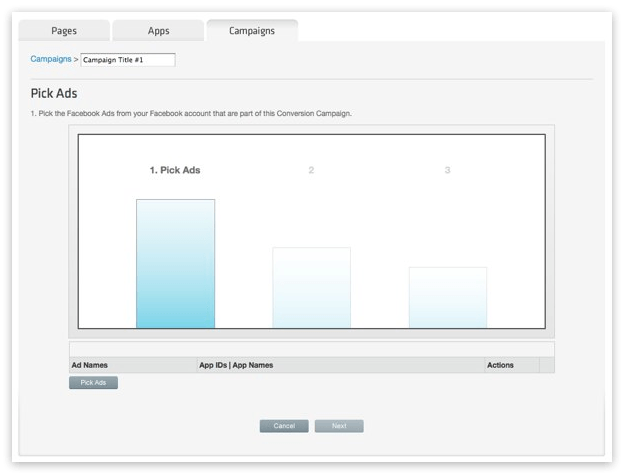Click the step number 3 label

447,170
